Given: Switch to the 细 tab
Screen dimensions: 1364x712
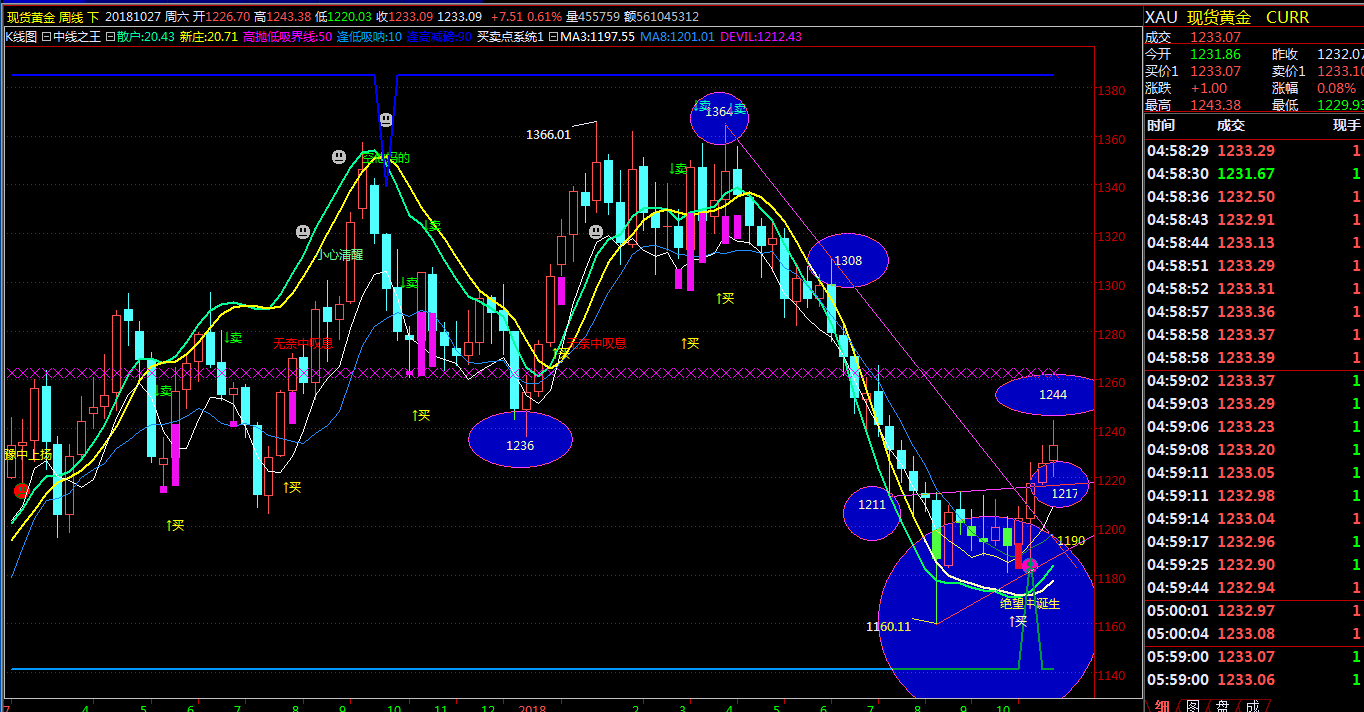Looking at the screenshot, I should coord(1161,706).
